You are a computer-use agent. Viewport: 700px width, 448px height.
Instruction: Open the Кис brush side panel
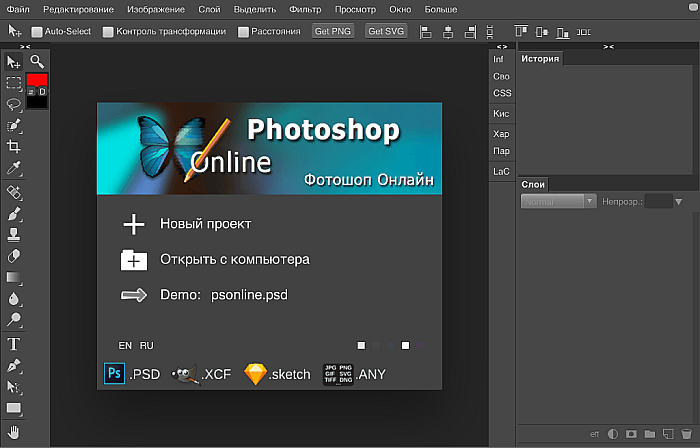tap(501, 114)
